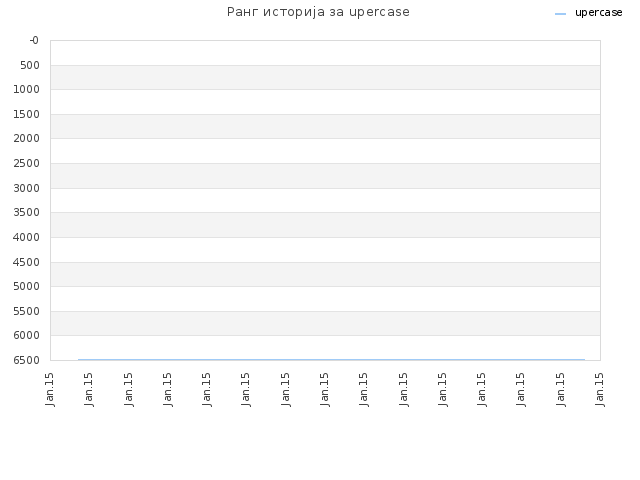The height and width of the screenshot is (480, 640).
Task: Click the 5500 y-axis label
Action: (26, 311)
